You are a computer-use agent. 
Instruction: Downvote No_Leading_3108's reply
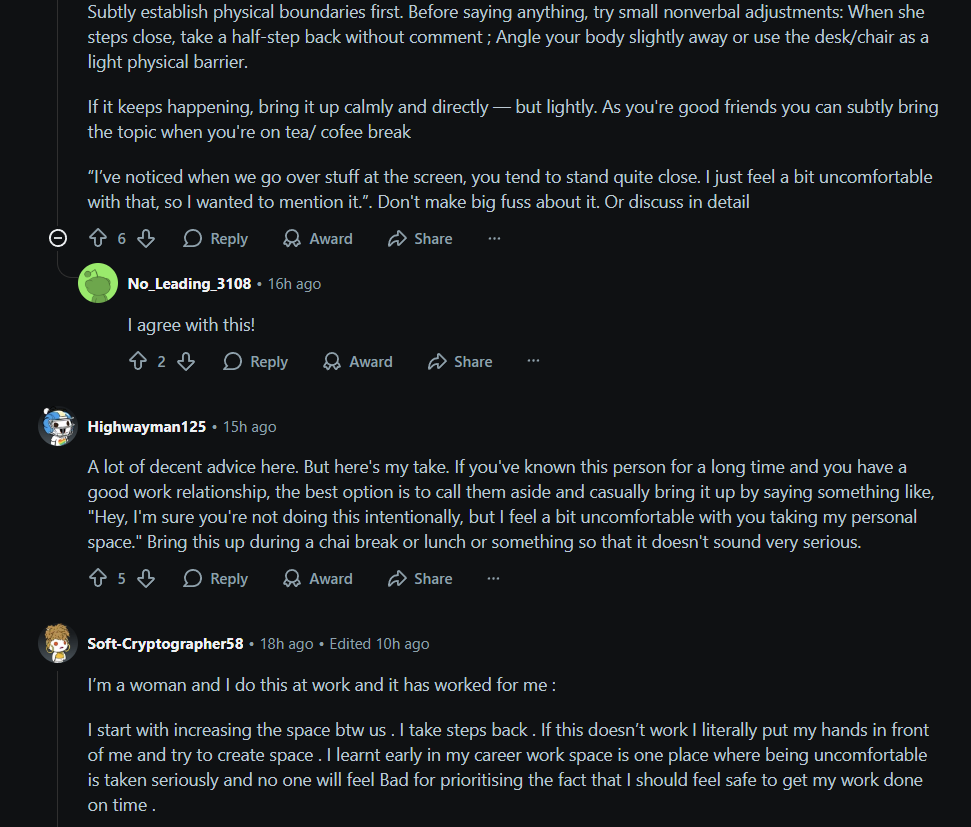[186, 361]
